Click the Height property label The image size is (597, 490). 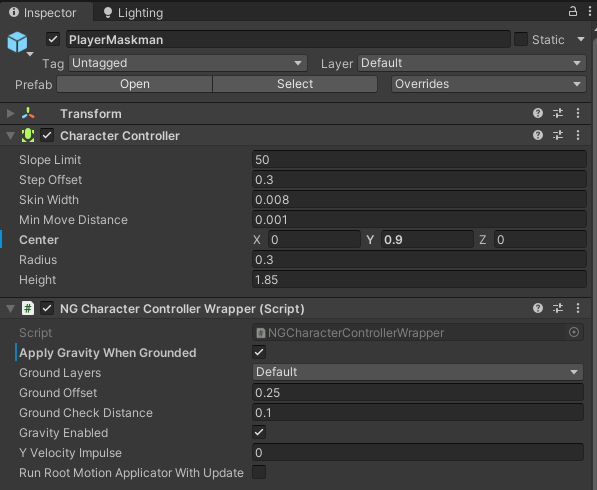click(38, 280)
